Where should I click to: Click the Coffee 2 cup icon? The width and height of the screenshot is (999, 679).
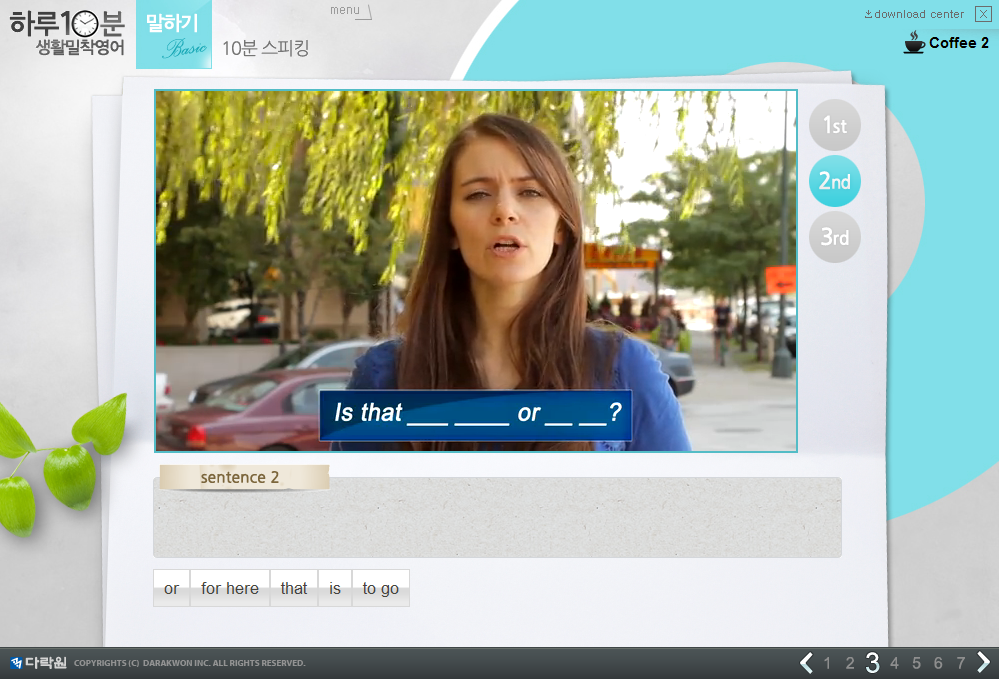[913, 42]
